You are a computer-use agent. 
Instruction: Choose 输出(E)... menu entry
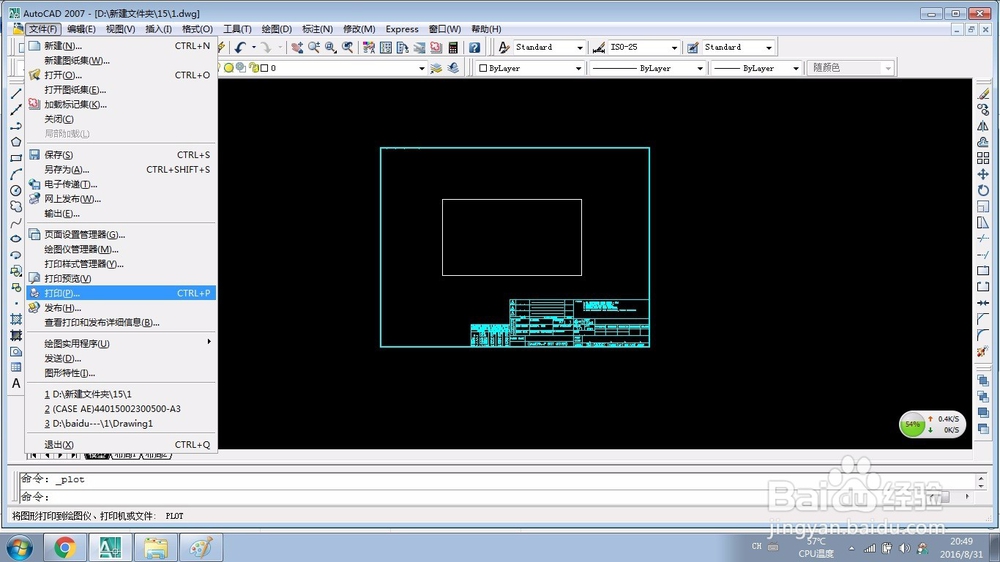point(121,214)
